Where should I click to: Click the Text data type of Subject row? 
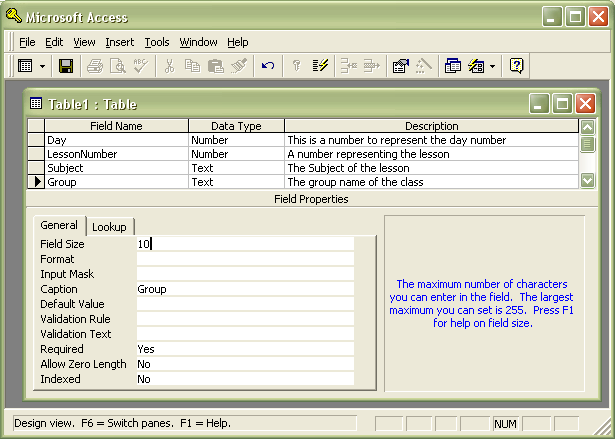(237, 168)
